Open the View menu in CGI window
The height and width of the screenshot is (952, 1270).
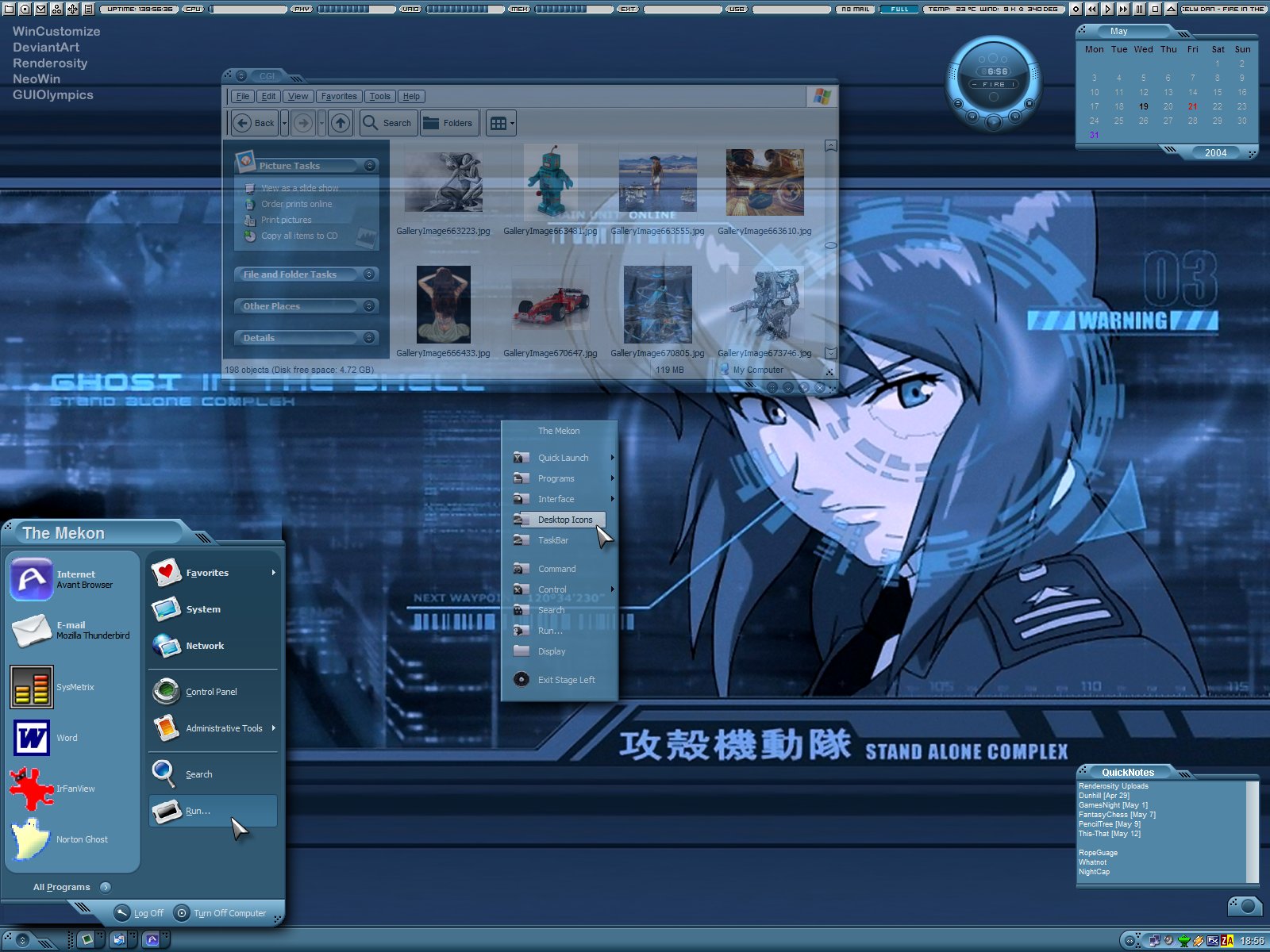click(x=298, y=96)
